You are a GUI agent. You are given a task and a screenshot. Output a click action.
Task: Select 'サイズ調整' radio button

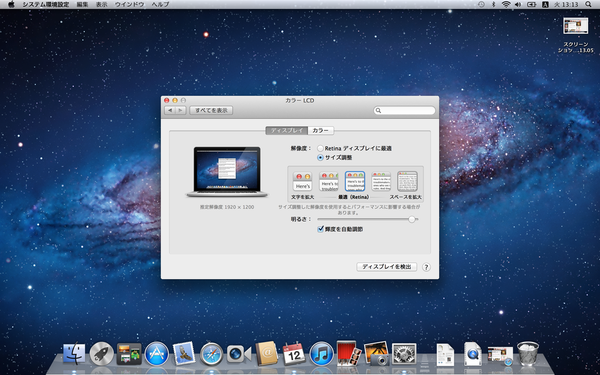point(320,157)
